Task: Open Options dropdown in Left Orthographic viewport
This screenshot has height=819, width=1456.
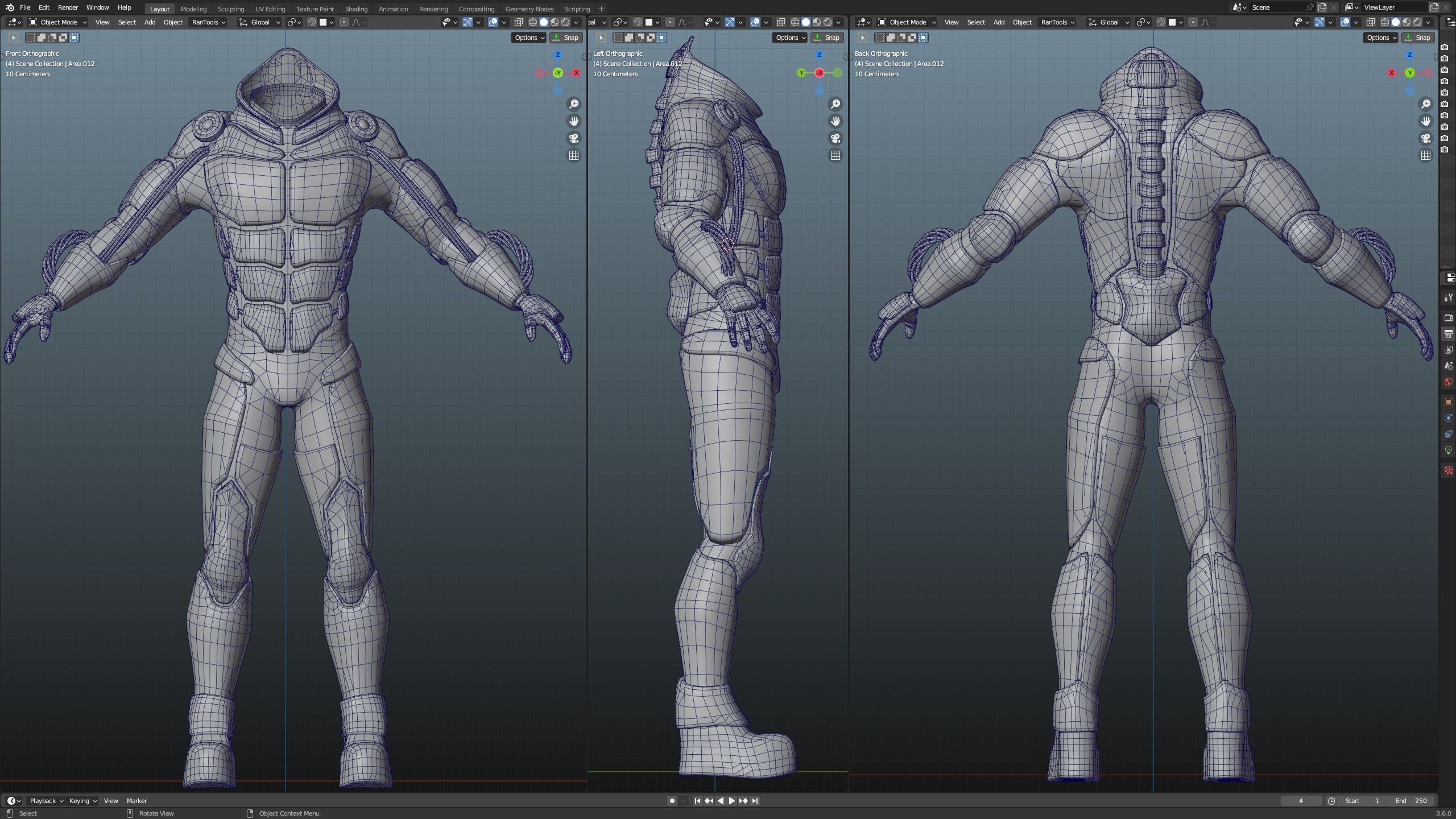Action: click(790, 38)
